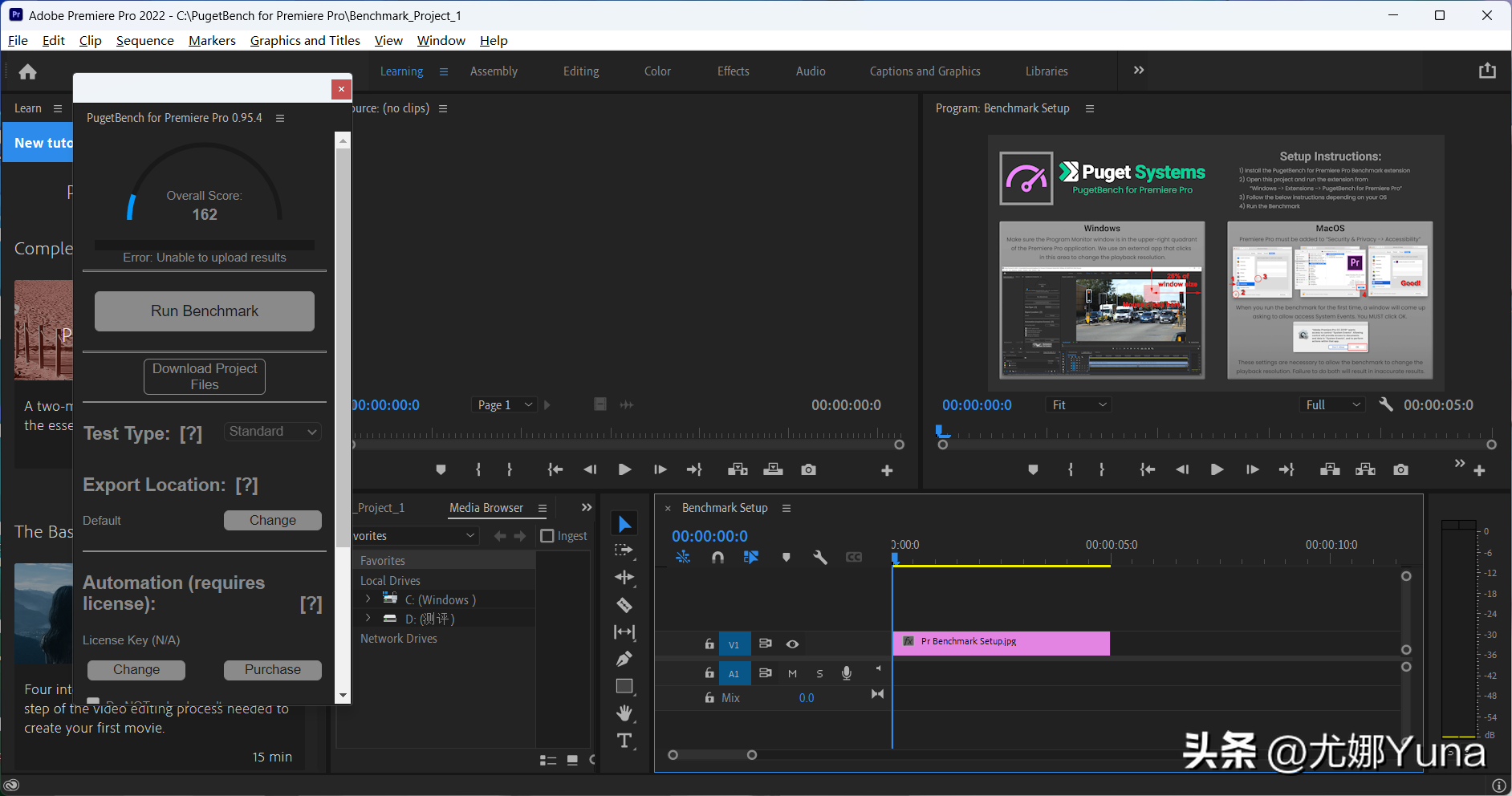1512x796 pixels.
Task: Expand the C: (Windows) drive
Action: tap(368, 599)
